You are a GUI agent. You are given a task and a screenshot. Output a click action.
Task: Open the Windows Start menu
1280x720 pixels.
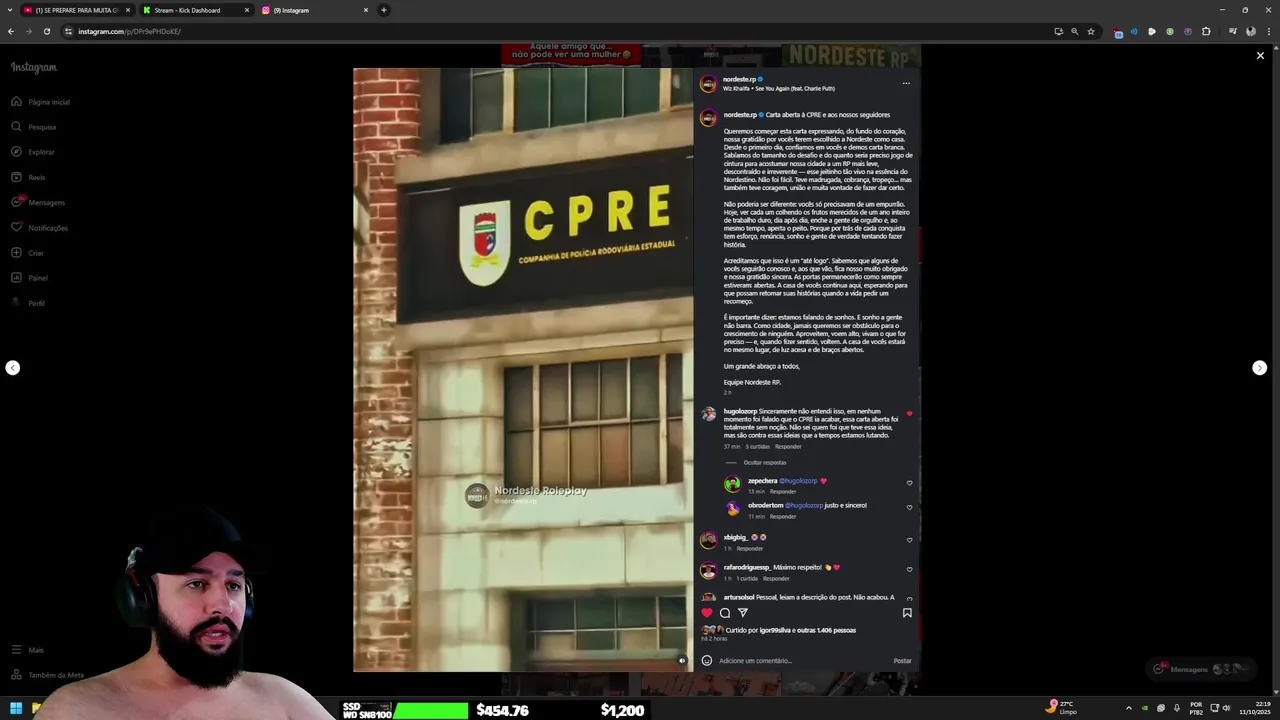(x=16, y=709)
